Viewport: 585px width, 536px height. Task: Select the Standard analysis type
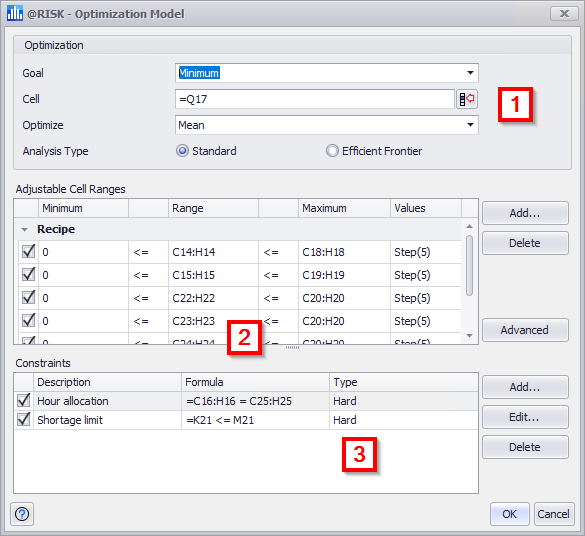[182, 151]
